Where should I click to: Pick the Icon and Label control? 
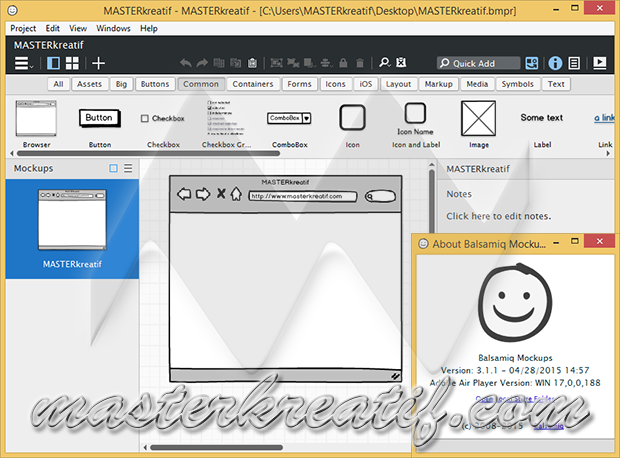(416, 124)
